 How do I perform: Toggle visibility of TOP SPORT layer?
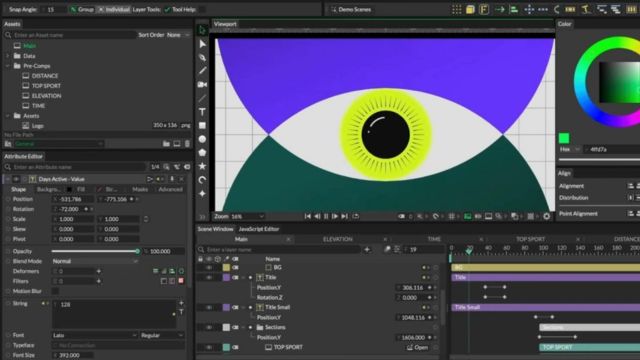coord(209,347)
